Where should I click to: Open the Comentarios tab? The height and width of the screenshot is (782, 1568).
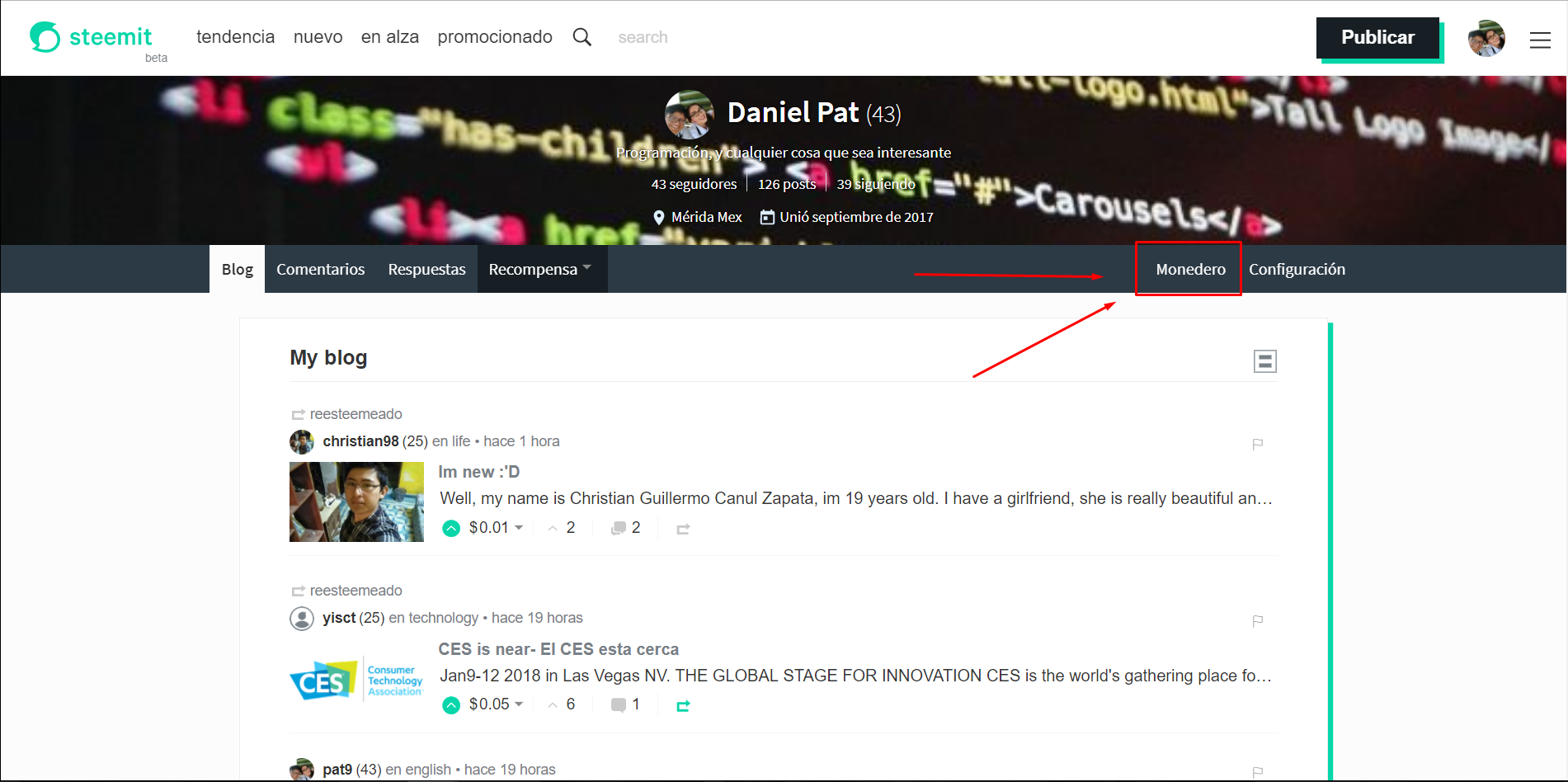click(x=320, y=269)
